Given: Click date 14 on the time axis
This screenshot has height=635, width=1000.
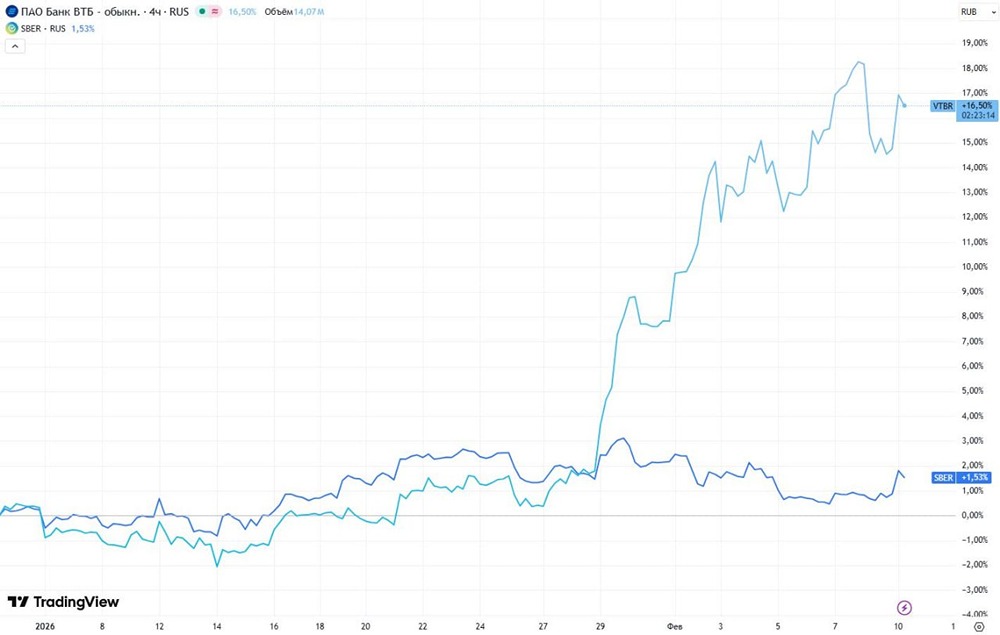Looking at the screenshot, I should point(217,626).
